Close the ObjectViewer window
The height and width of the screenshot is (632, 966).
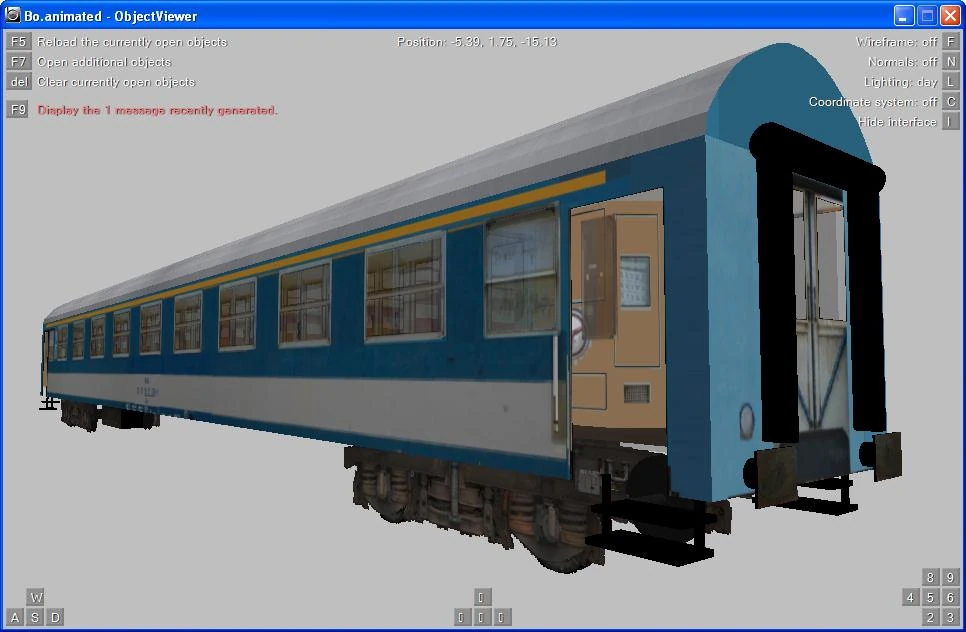tap(950, 15)
